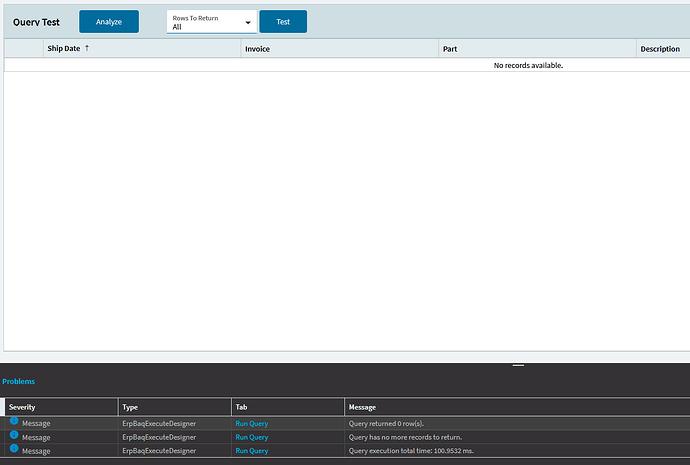This screenshot has height=465, width=690.
Task: Click the Message column header in Problems
Action: pyautogui.click(x=364, y=407)
